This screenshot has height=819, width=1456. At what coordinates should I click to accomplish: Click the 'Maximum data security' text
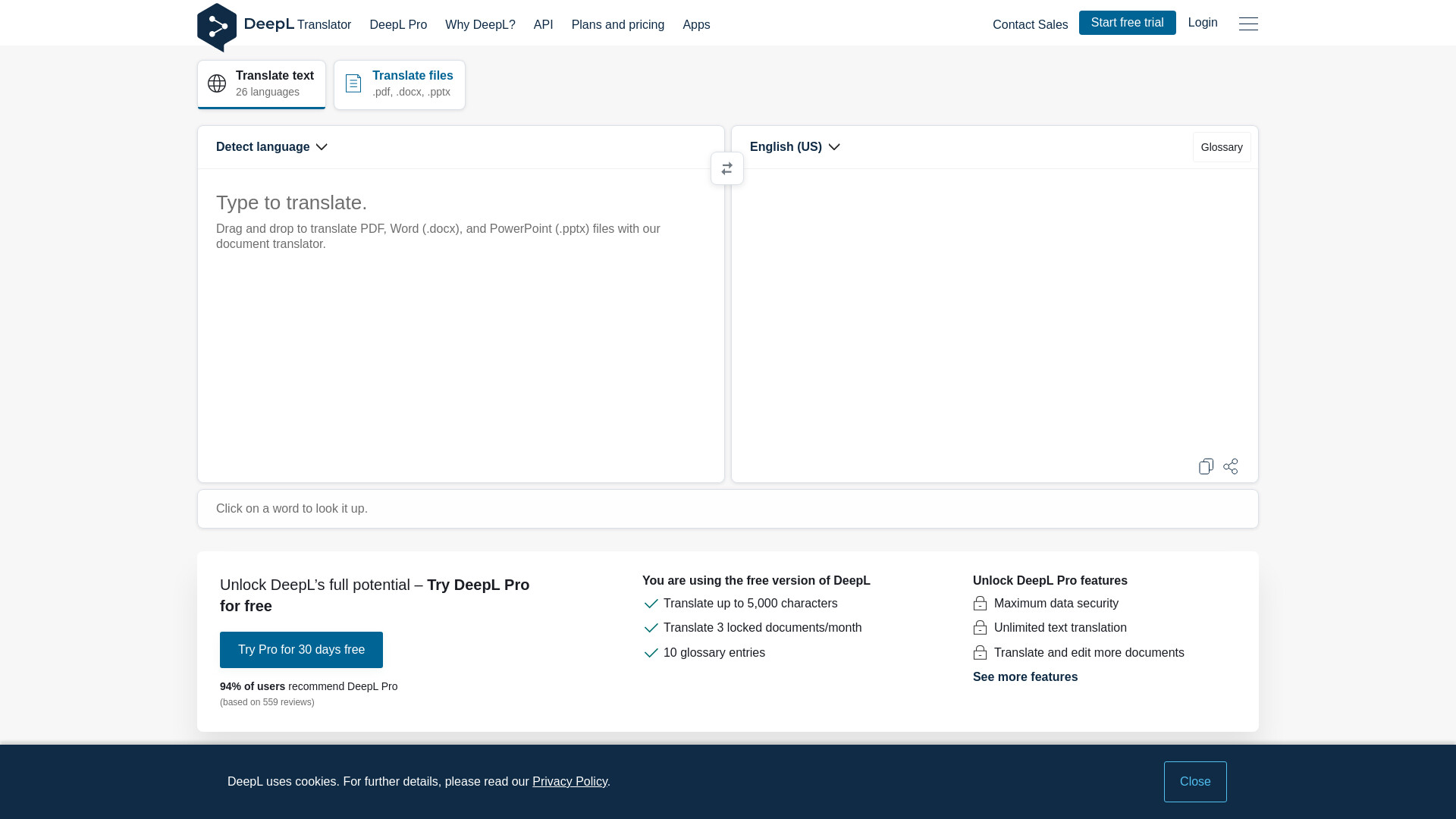point(1056,604)
